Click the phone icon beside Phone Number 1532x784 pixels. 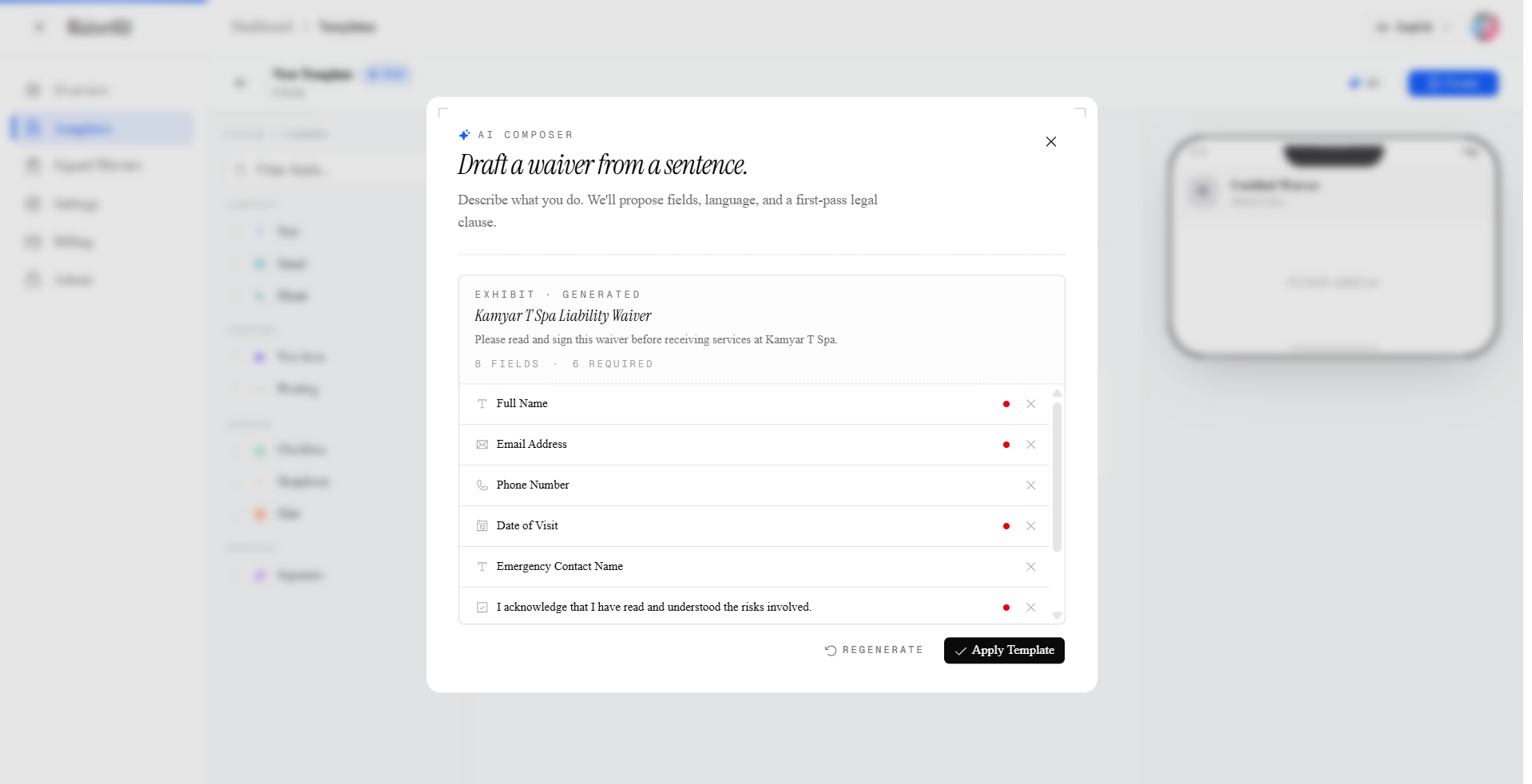point(482,485)
